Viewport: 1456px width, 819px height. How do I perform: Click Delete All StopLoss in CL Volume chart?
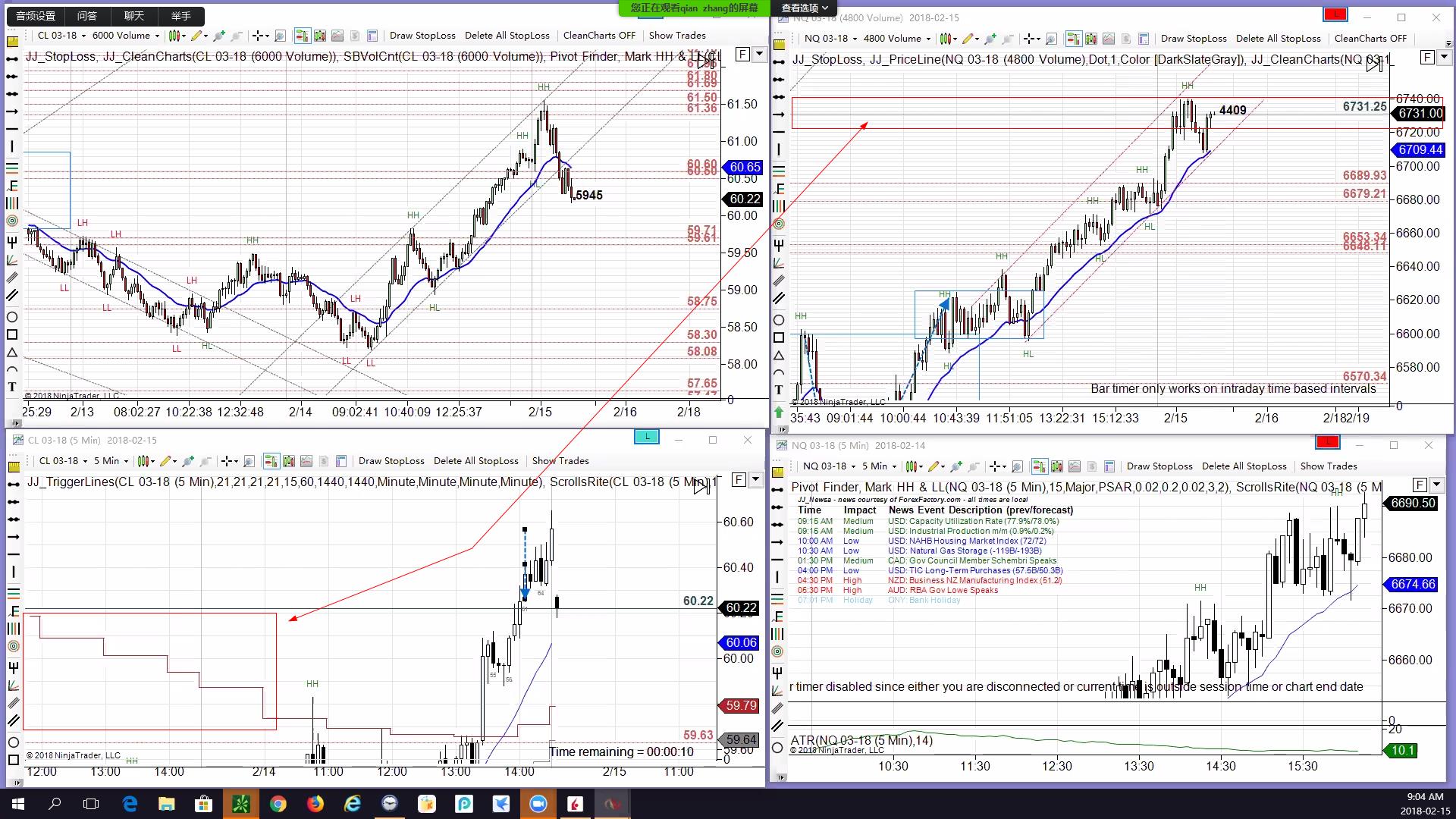pyautogui.click(x=507, y=36)
